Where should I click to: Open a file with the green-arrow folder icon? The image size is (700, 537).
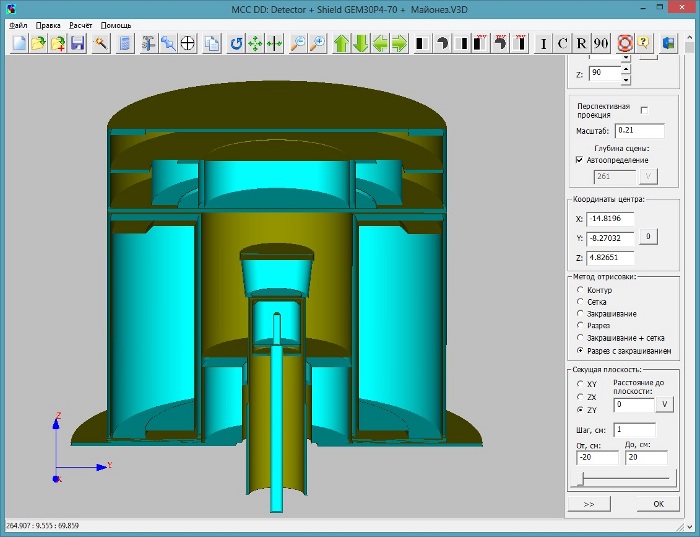click(x=38, y=43)
